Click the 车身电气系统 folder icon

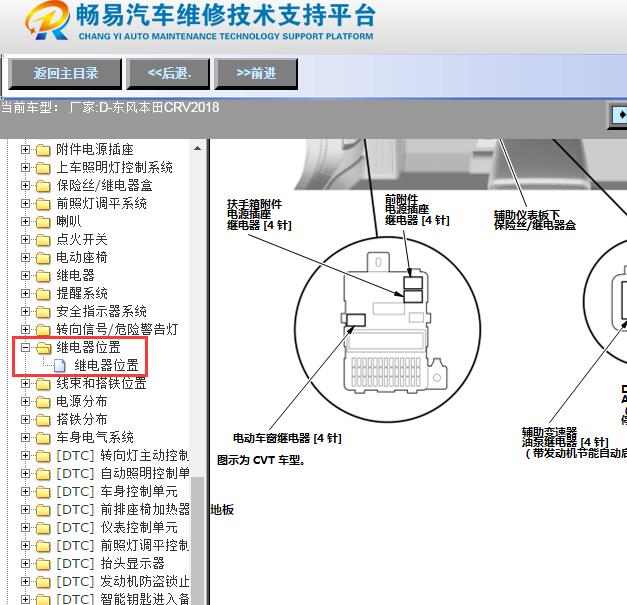[43, 438]
